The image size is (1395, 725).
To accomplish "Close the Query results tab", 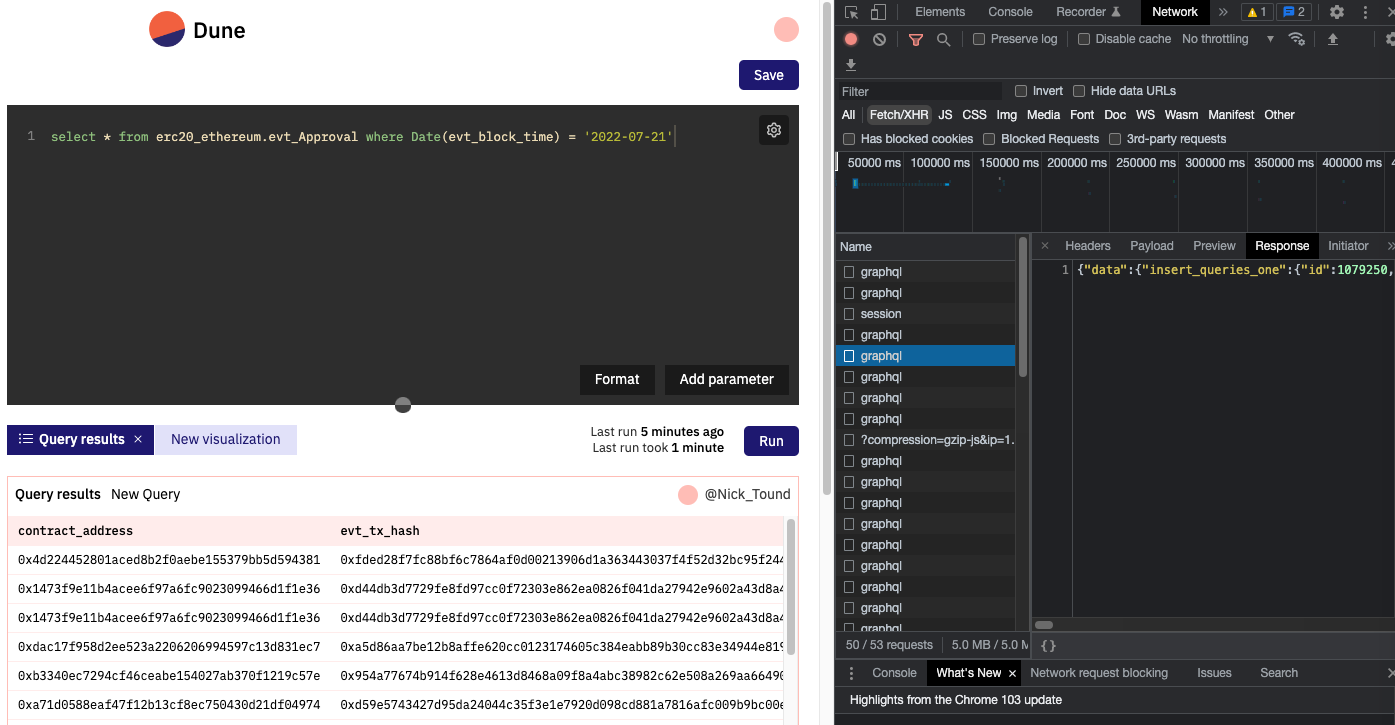I will pyautogui.click(x=138, y=440).
